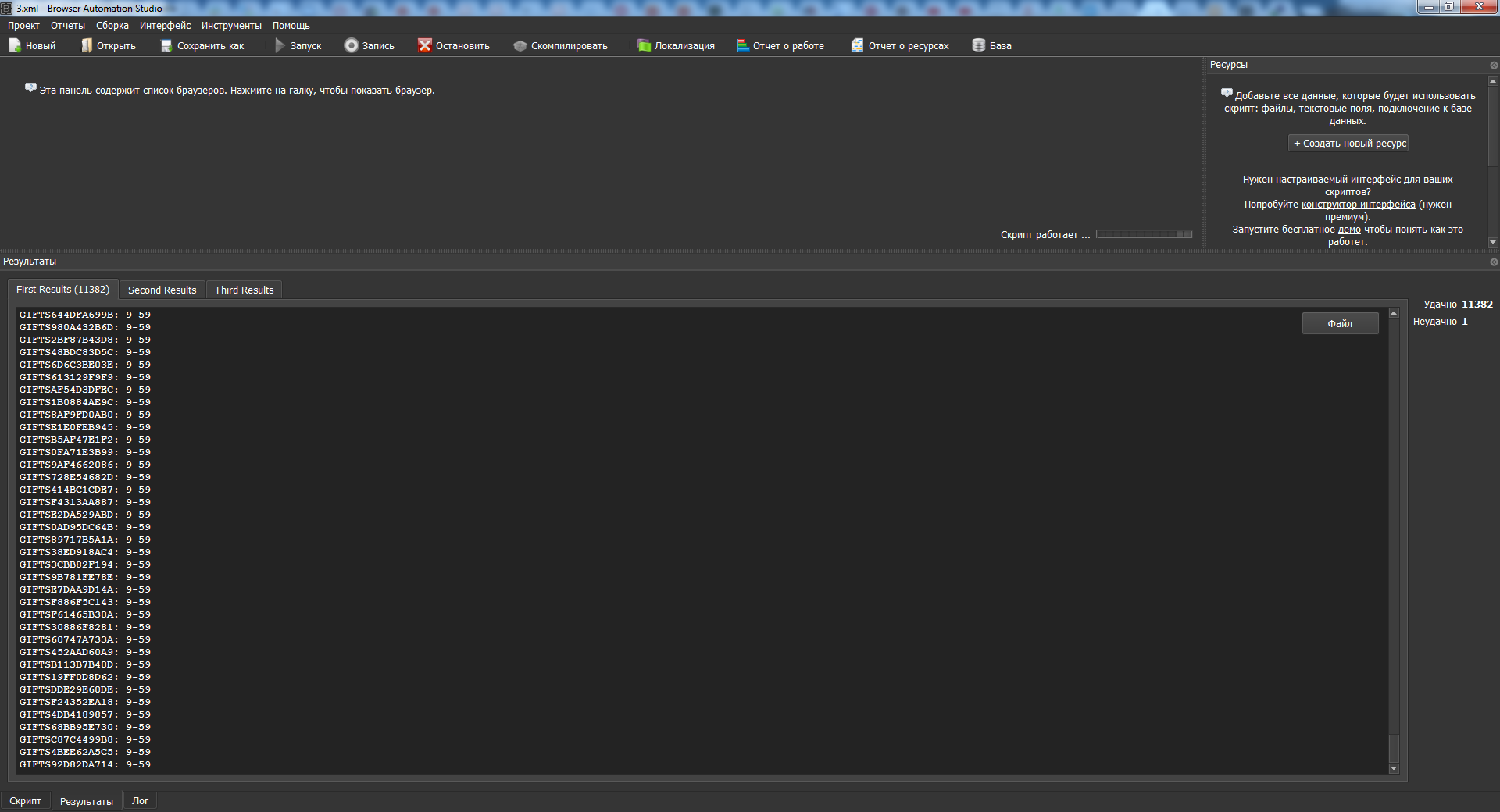The width and height of the screenshot is (1500, 812).
Task: Click the Ресурсы panel options icon
Action: (1494, 66)
